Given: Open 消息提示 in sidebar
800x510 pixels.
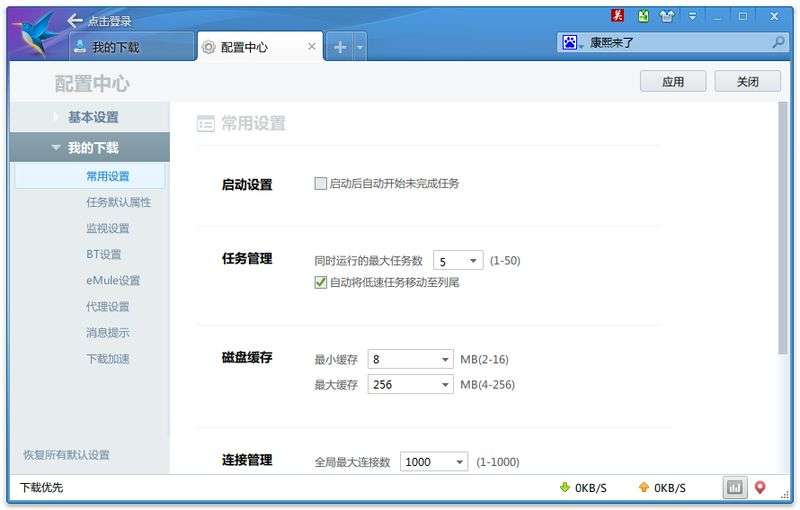Looking at the screenshot, I should click(x=108, y=333).
